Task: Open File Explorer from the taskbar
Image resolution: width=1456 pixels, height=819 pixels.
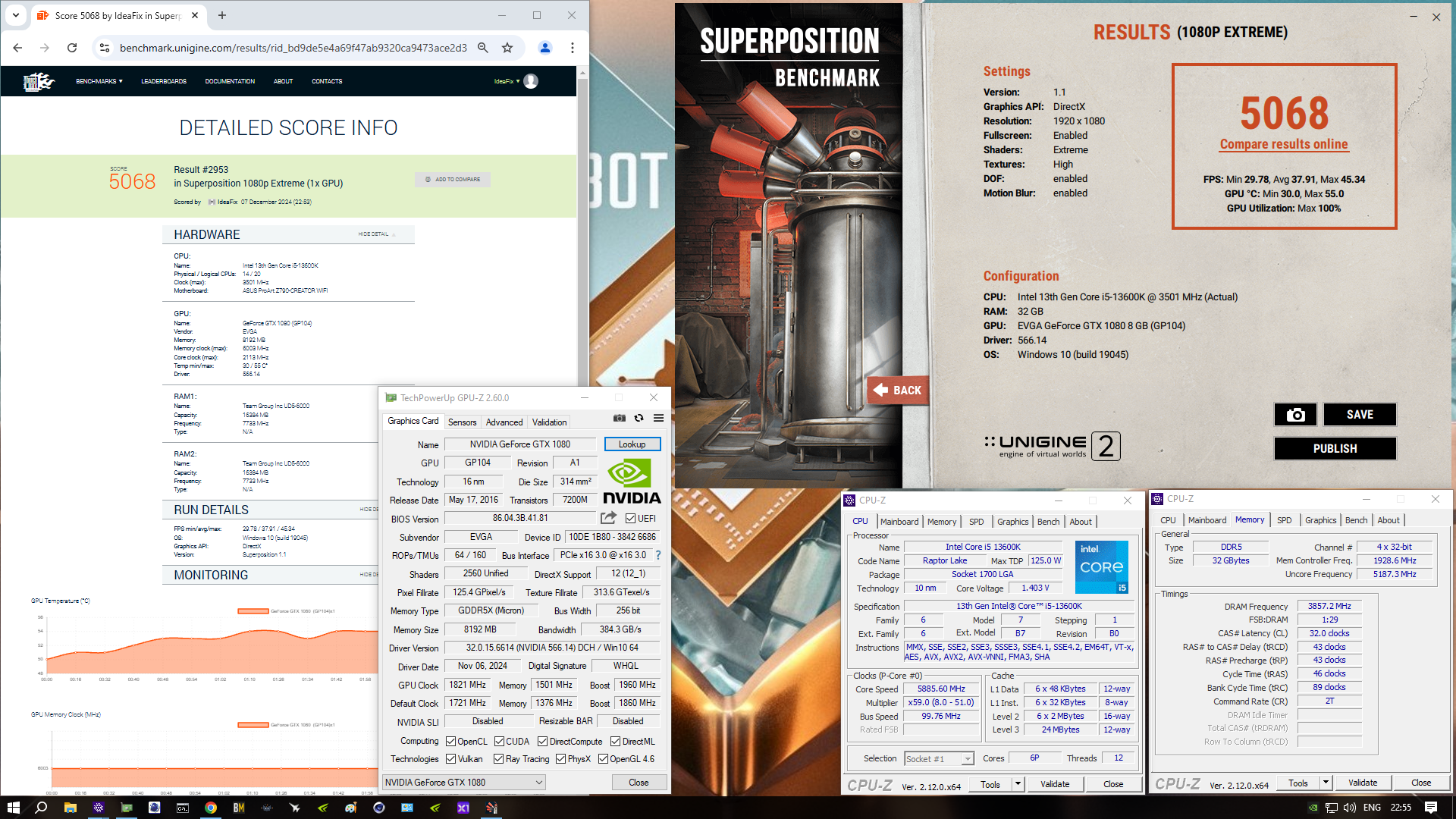Action: point(70,808)
